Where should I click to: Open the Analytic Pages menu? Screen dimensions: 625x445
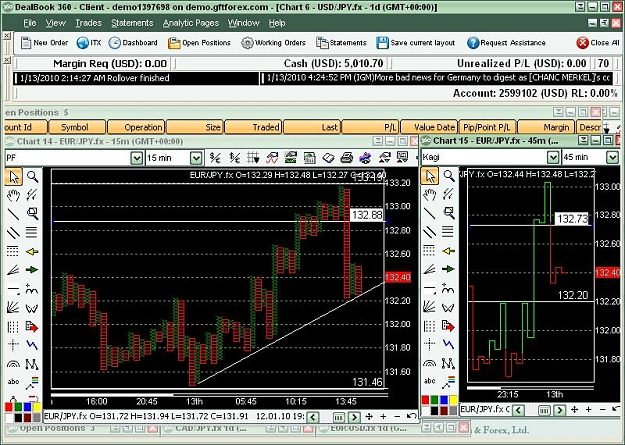click(x=191, y=23)
